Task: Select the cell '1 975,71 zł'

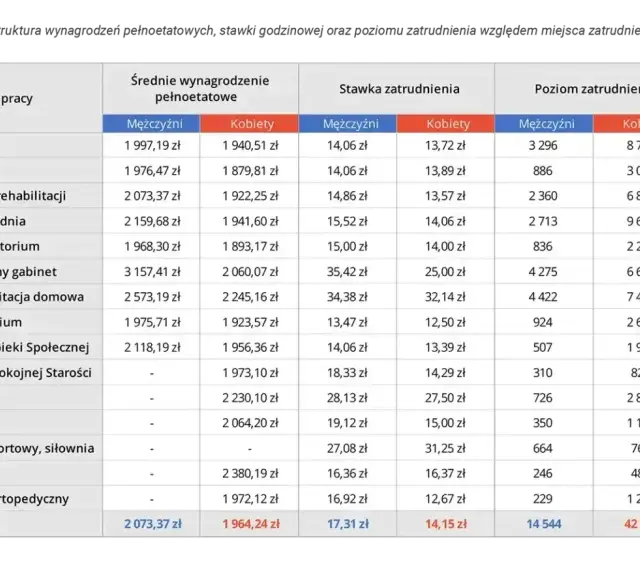Action: click(152, 322)
